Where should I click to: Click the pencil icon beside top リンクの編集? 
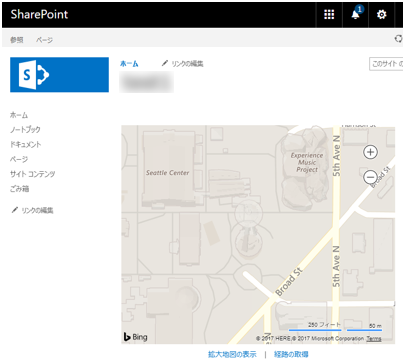(165, 63)
